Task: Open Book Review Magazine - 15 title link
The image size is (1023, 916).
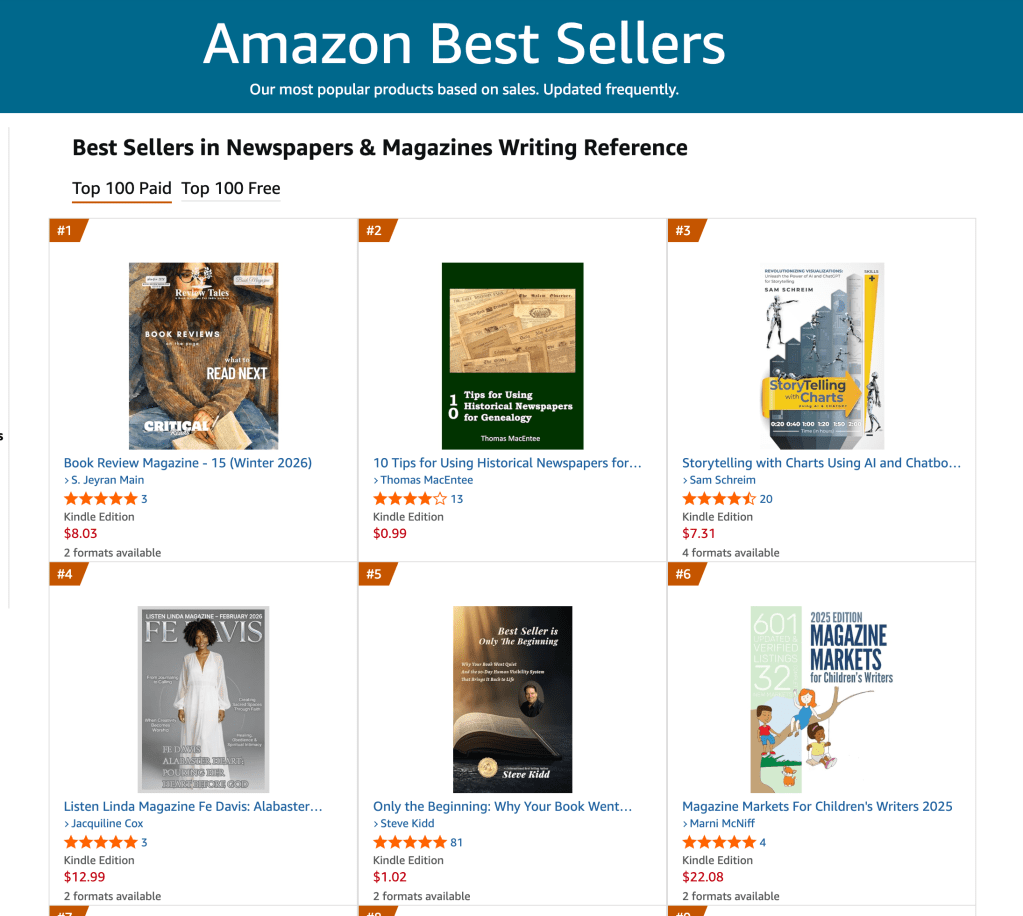Action: pyautogui.click(x=188, y=463)
